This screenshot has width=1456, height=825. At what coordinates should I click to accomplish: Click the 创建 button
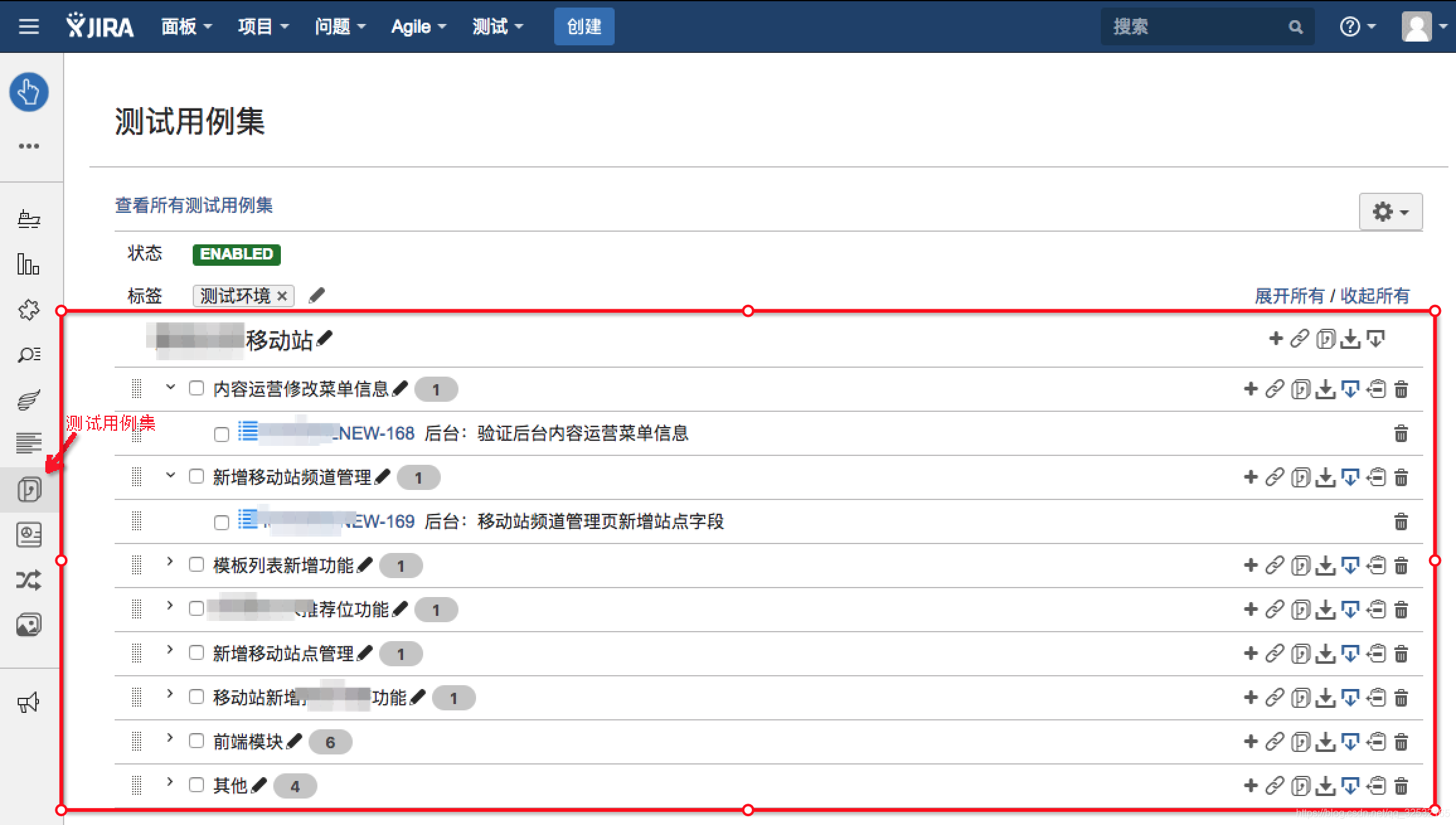(584, 26)
